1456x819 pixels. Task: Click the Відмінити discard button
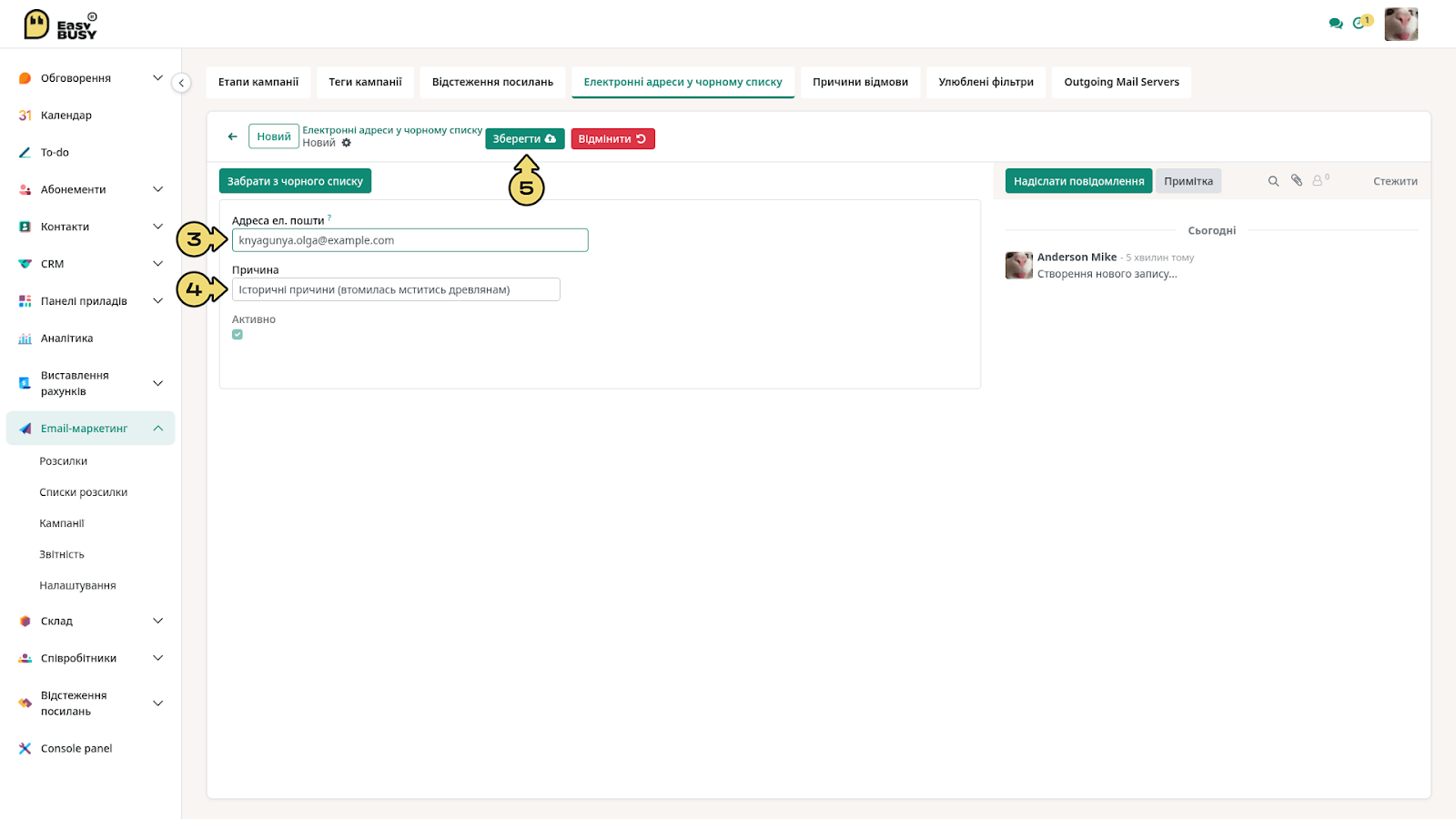click(612, 139)
